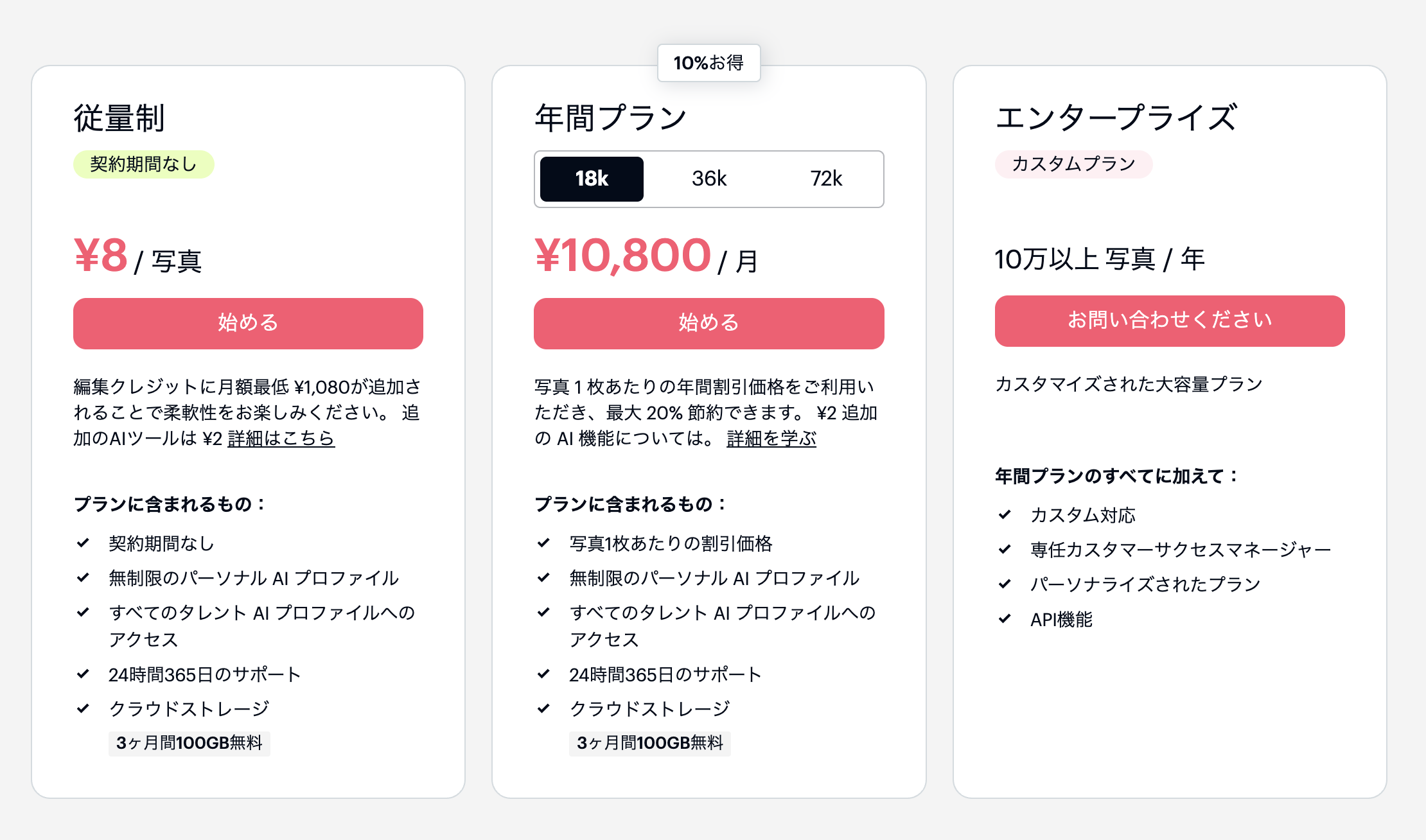This screenshot has height=840, width=1426.
Task: Click checkmark beside 契約期間なし feature
Action: pos(83,543)
